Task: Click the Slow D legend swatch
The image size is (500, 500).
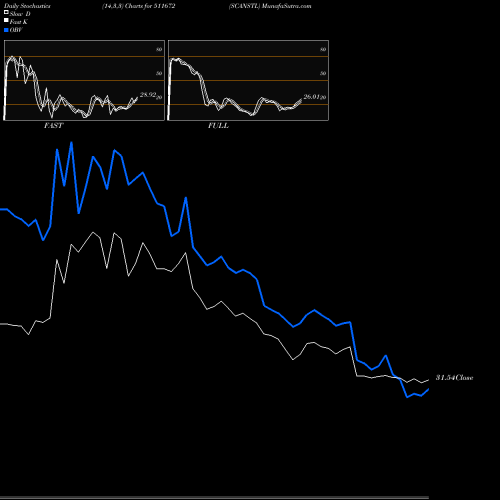Action: [x=6, y=13]
